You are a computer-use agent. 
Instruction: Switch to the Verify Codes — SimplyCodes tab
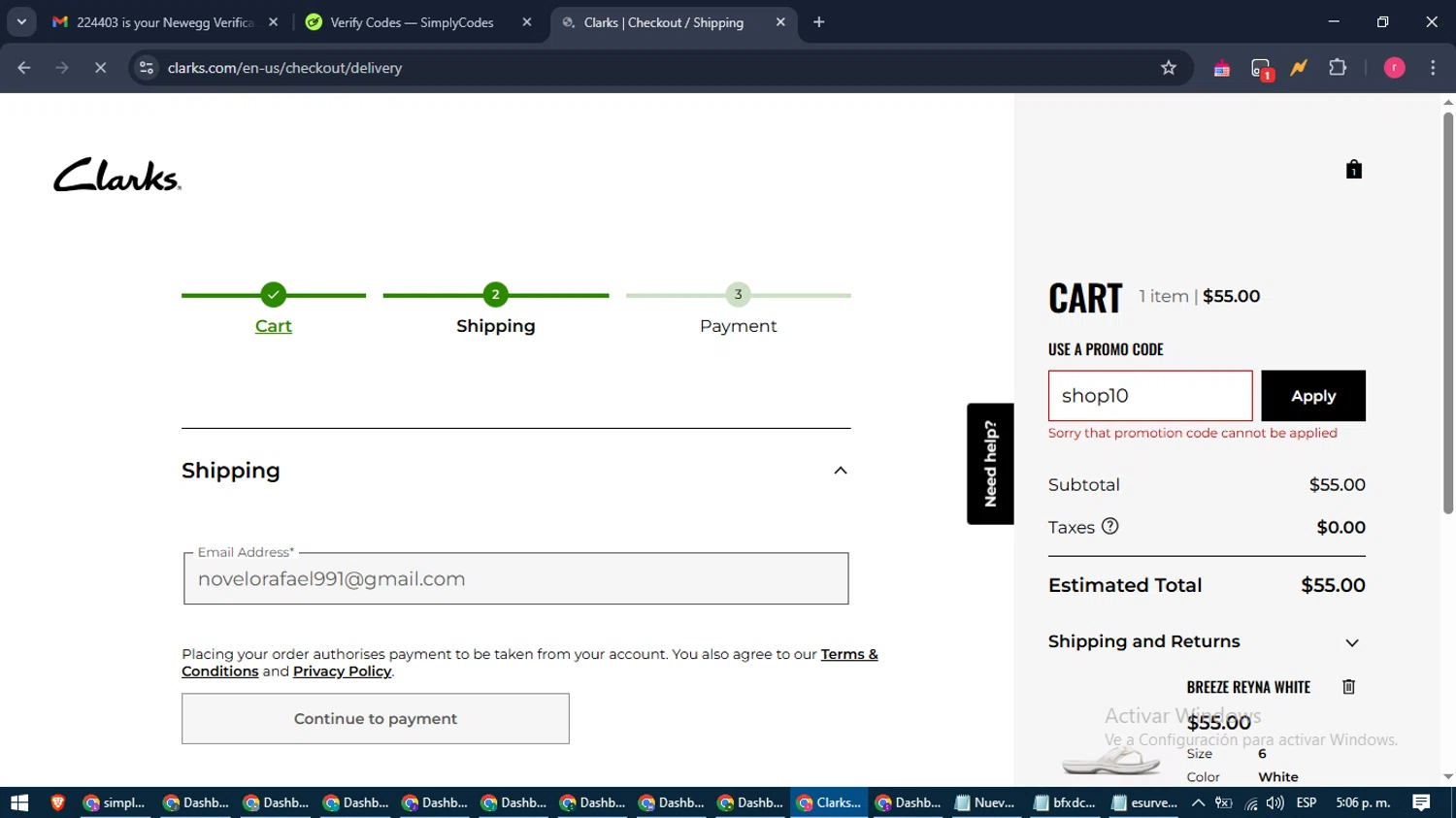coord(411,22)
